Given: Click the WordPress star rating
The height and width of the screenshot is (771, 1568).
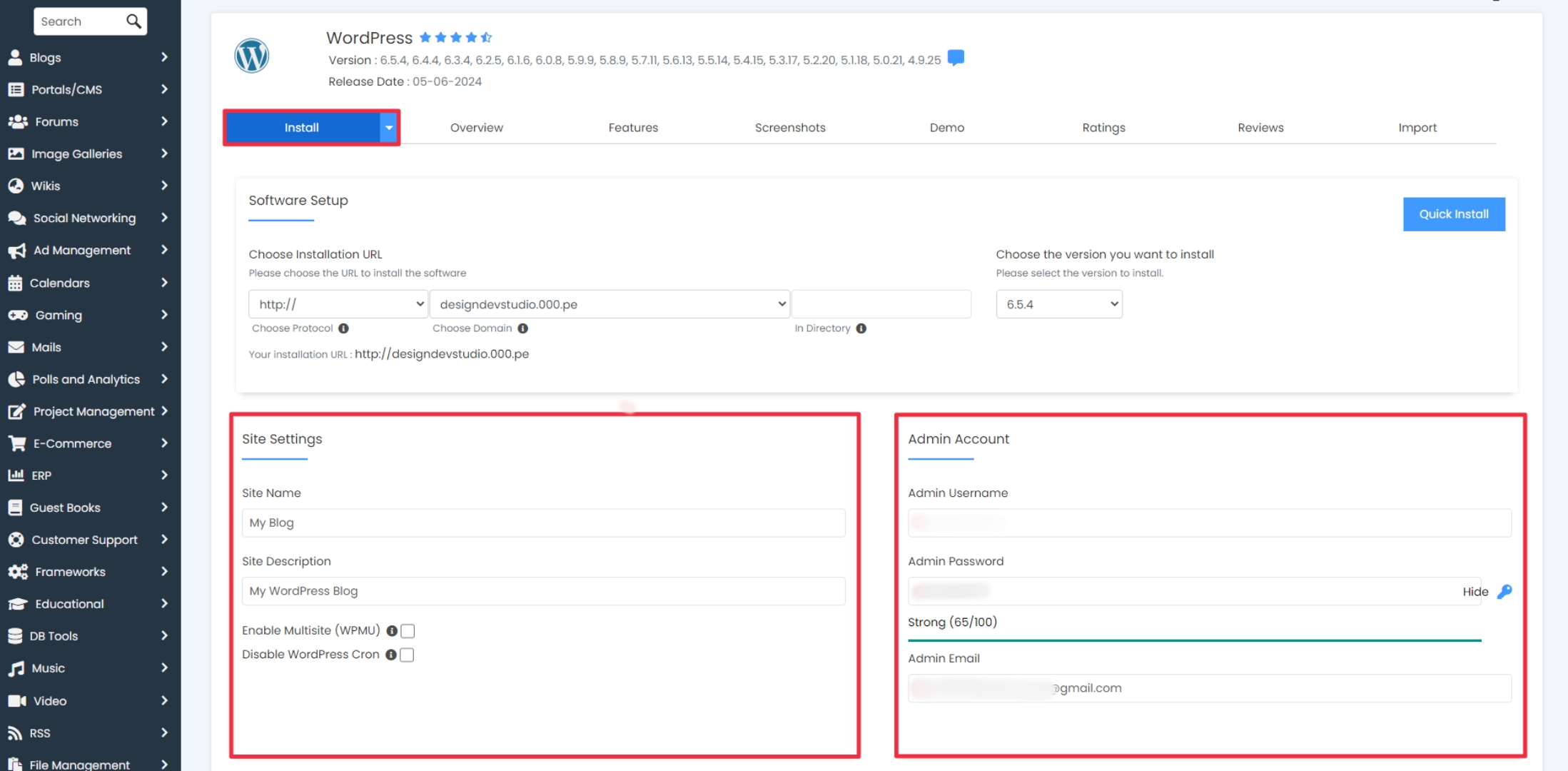Looking at the screenshot, I should (455, 37).
